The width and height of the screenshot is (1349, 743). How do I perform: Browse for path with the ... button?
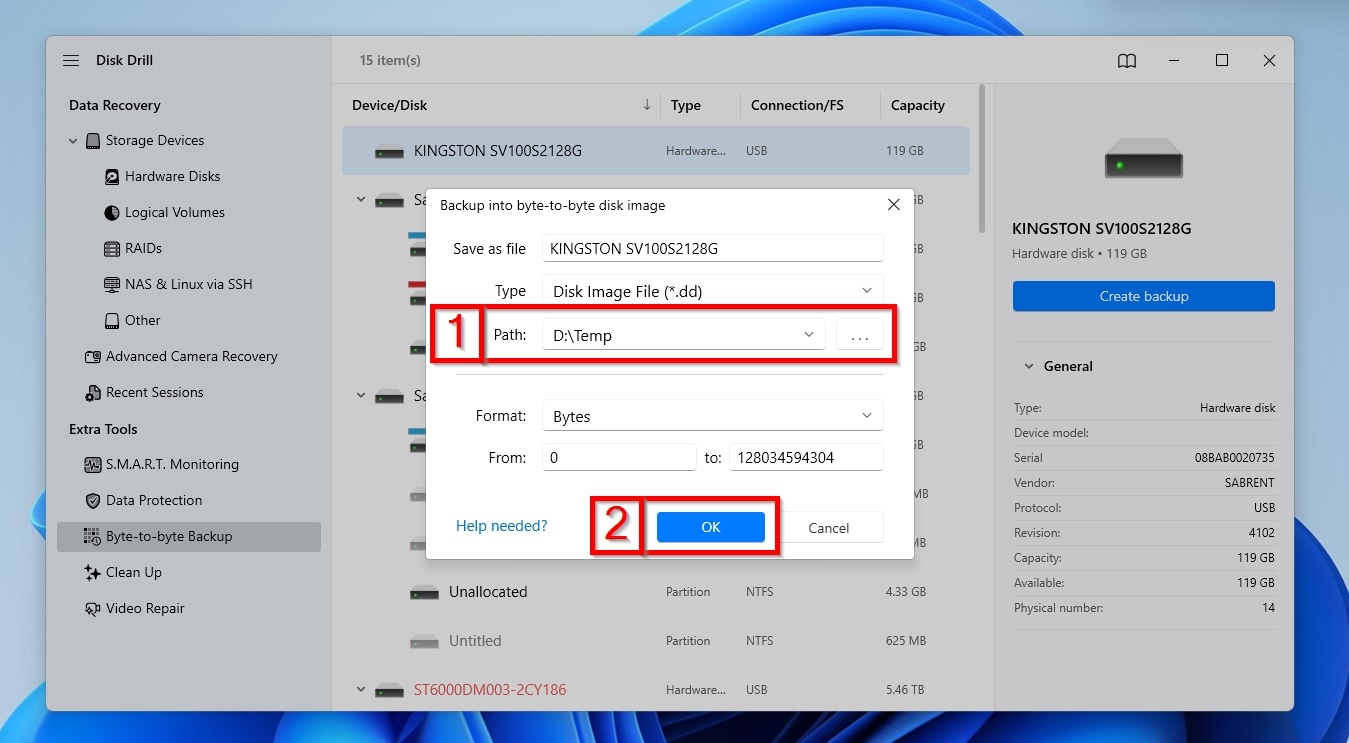click(860, 335)
